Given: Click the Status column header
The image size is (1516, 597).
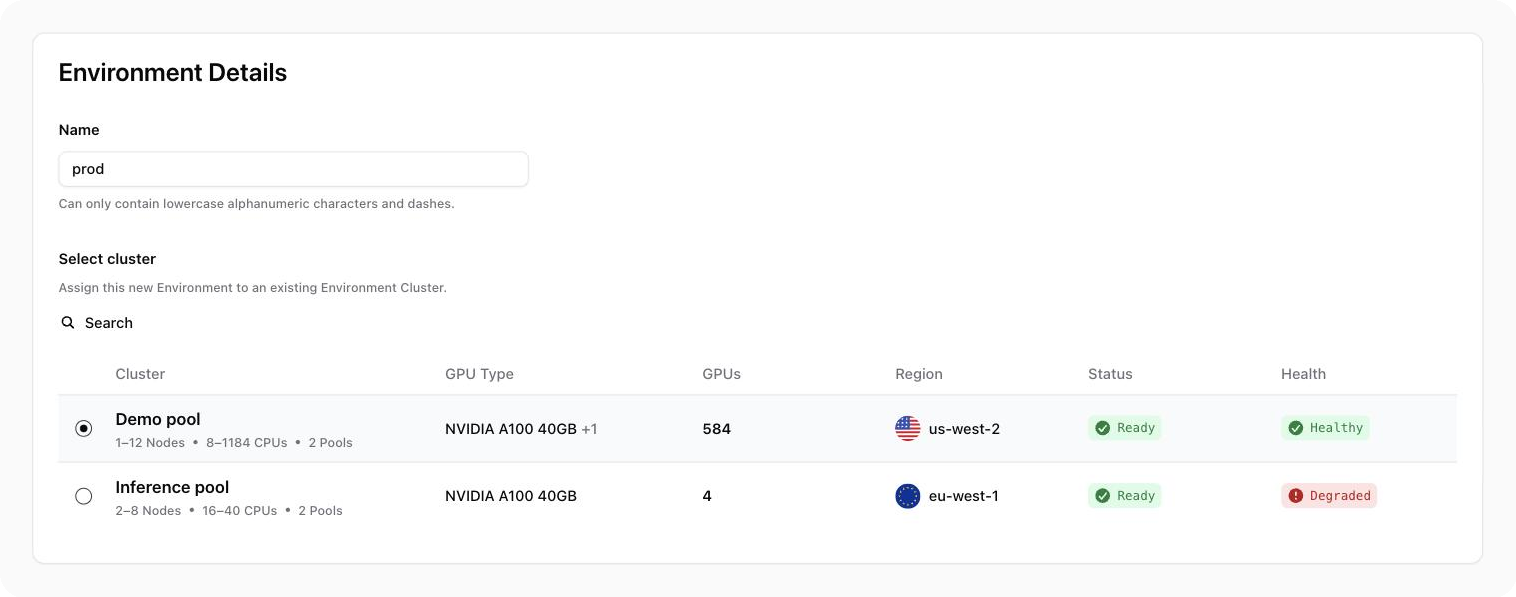Looking at the screenshot, I should click(x=1110, y=374).
